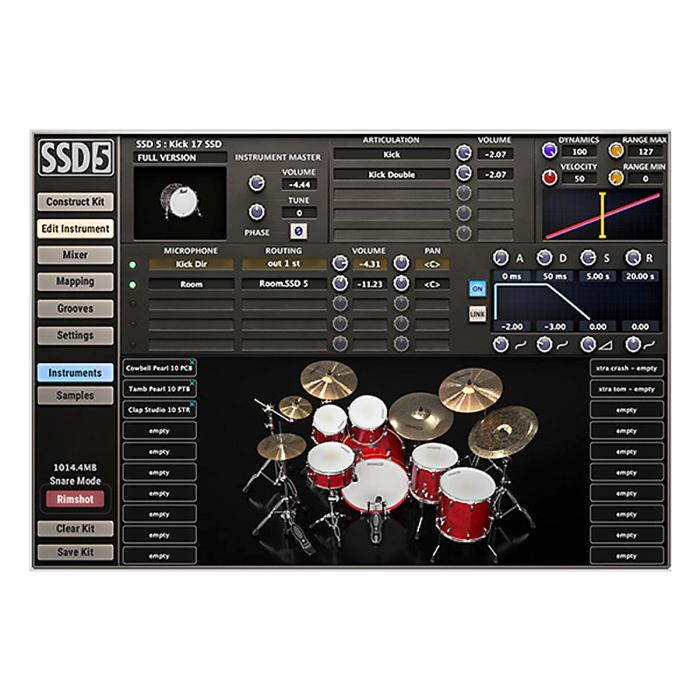Viewport: 700px width, 700px height.
Task: Click the SSD5 logo
Action: 75,157
